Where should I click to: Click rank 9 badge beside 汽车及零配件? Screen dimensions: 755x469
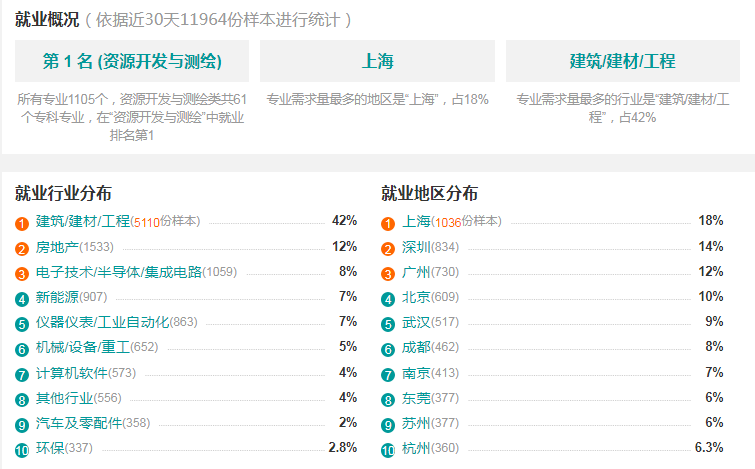tap(22, 425)
